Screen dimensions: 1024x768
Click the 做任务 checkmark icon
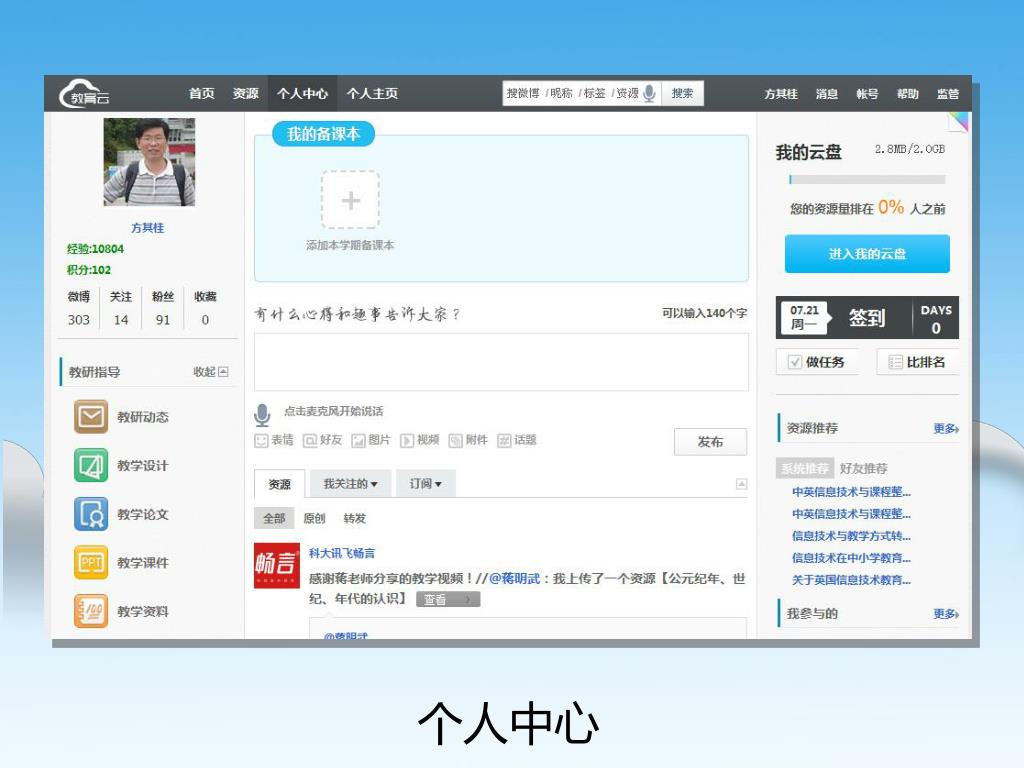pos(795,362)
